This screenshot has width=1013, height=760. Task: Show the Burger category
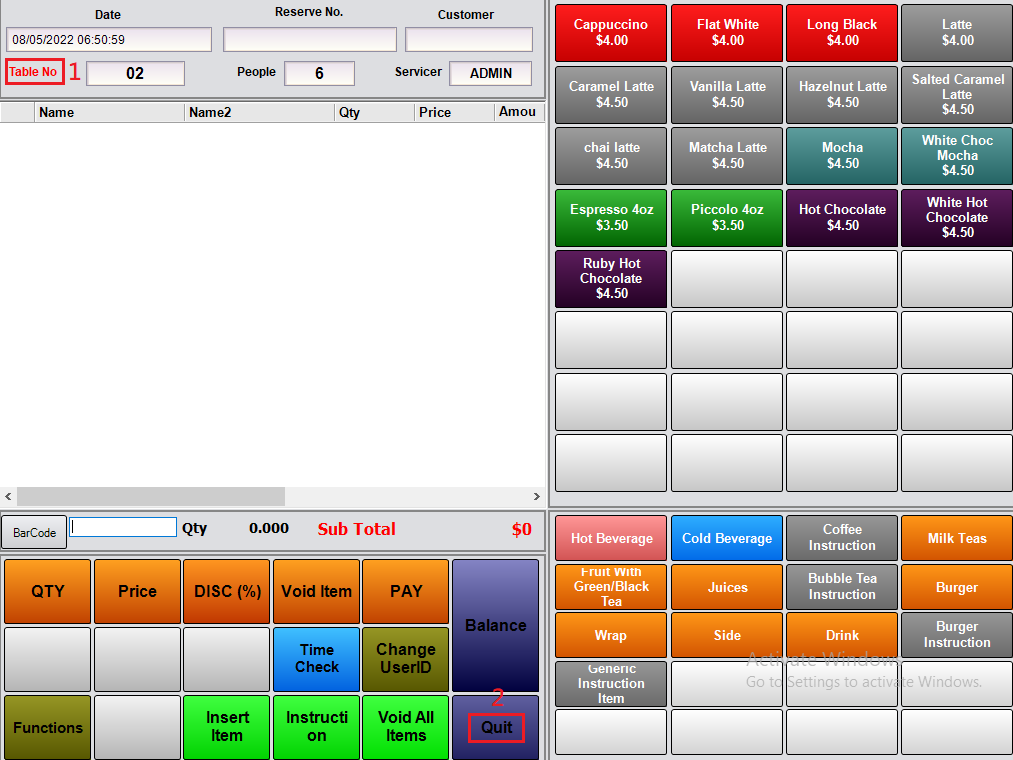point(957,587)
